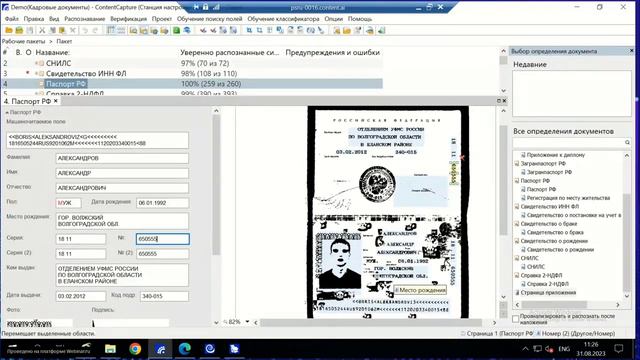640x360 pixels.
Task: Close the document definition selection panel
Action: point(631,51)
